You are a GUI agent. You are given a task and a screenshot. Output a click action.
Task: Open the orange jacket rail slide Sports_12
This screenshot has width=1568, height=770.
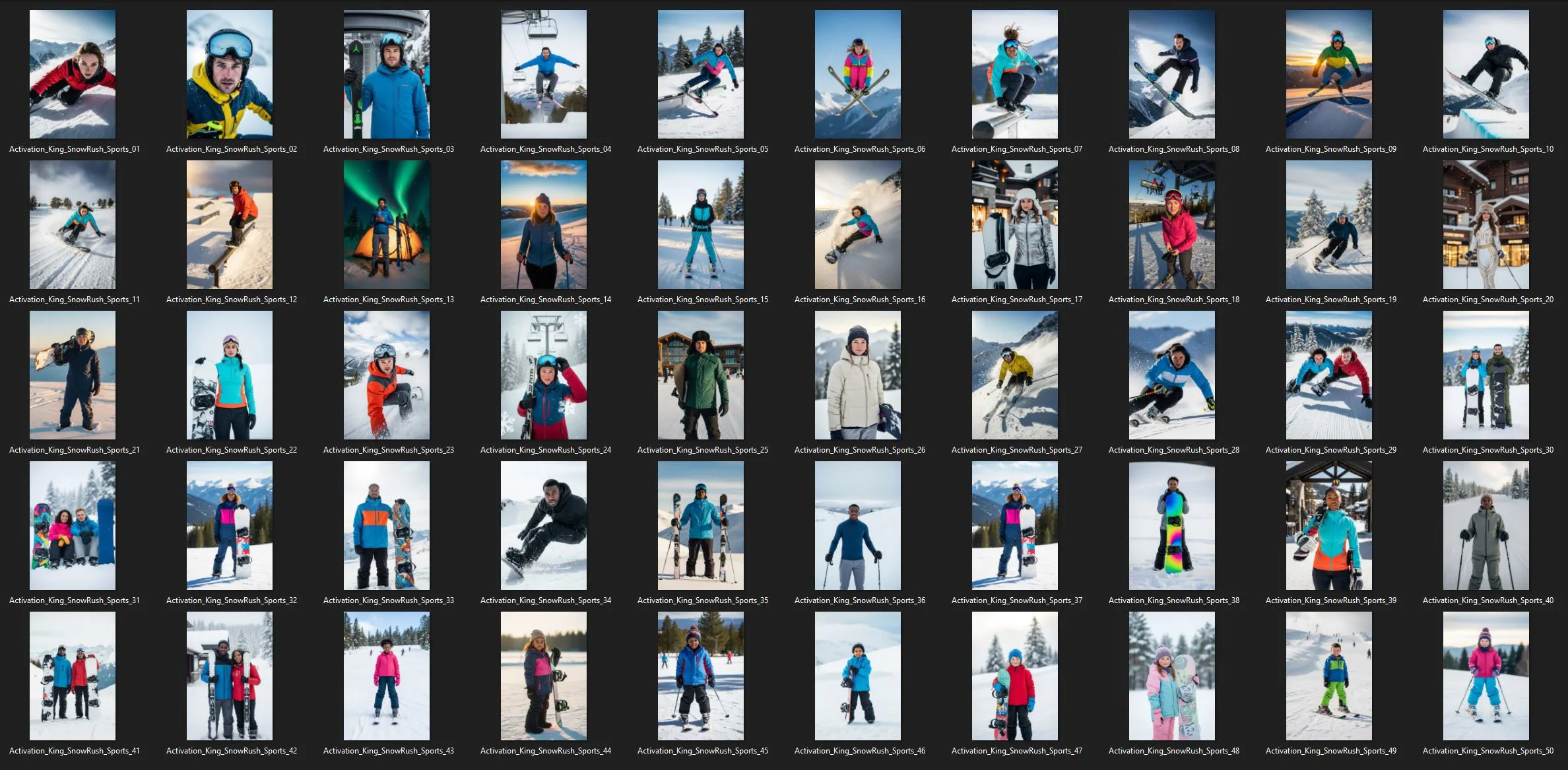click(230, 224)
